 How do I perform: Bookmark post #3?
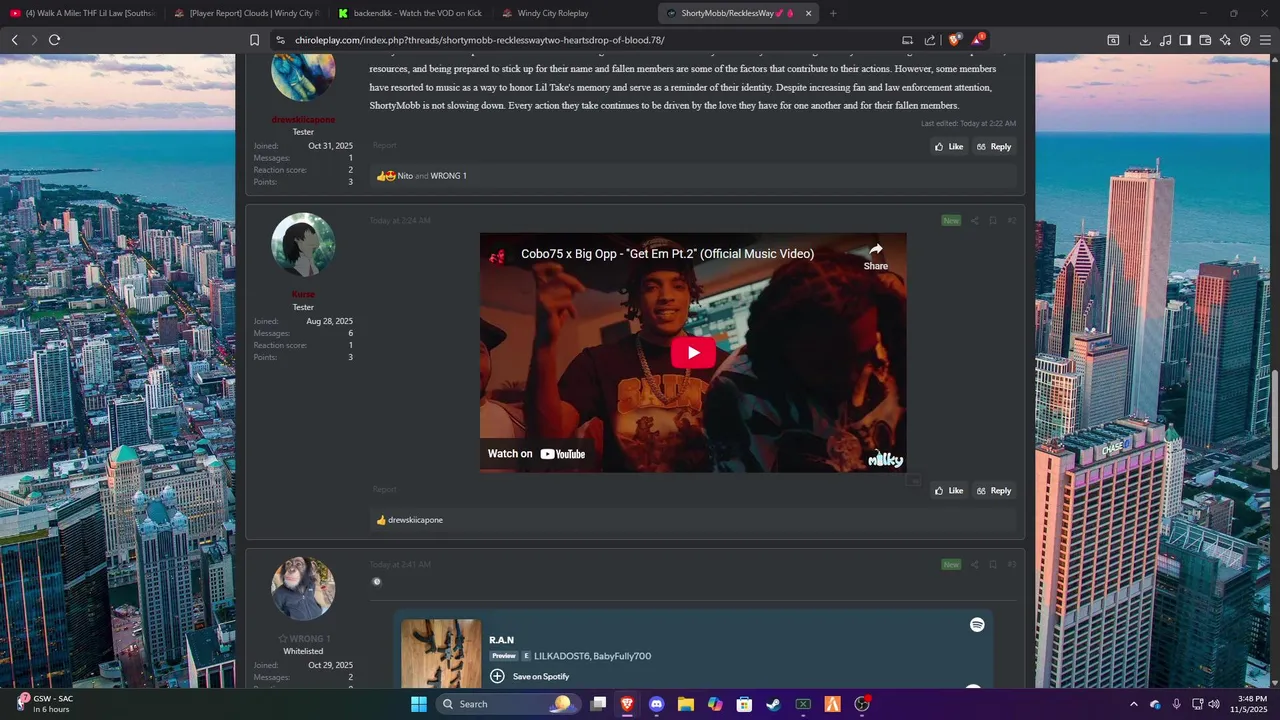tap(993, 565)
